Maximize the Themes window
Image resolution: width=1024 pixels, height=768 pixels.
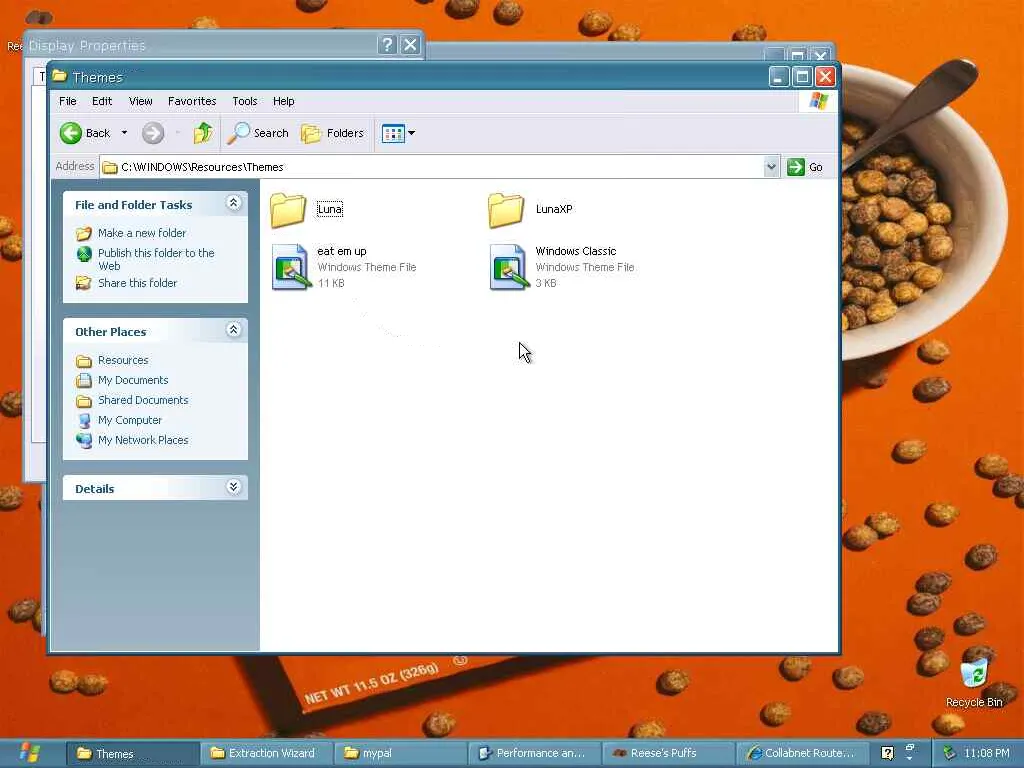[802, 77]
